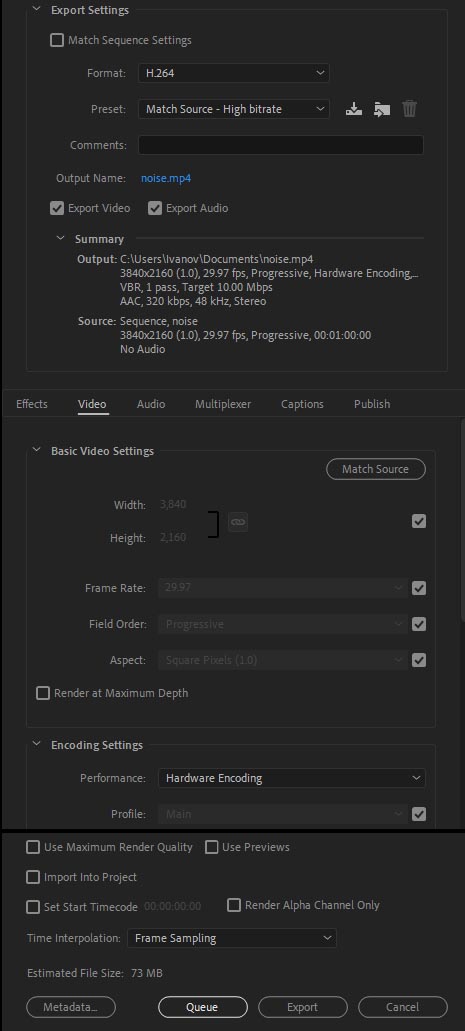Send the export to Queue

[203, 1007]
